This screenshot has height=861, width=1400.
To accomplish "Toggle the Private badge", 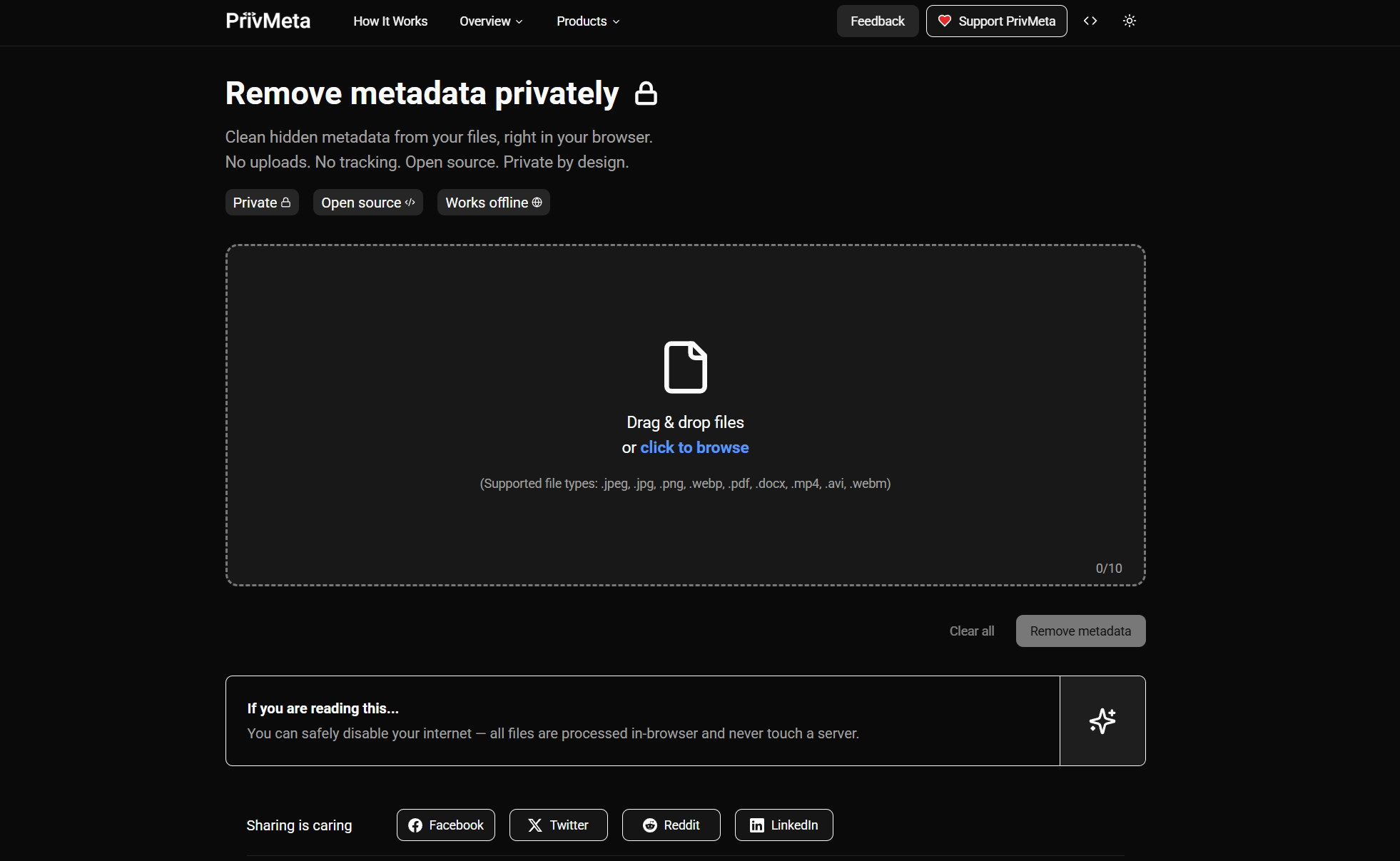I will click(262, 202).
